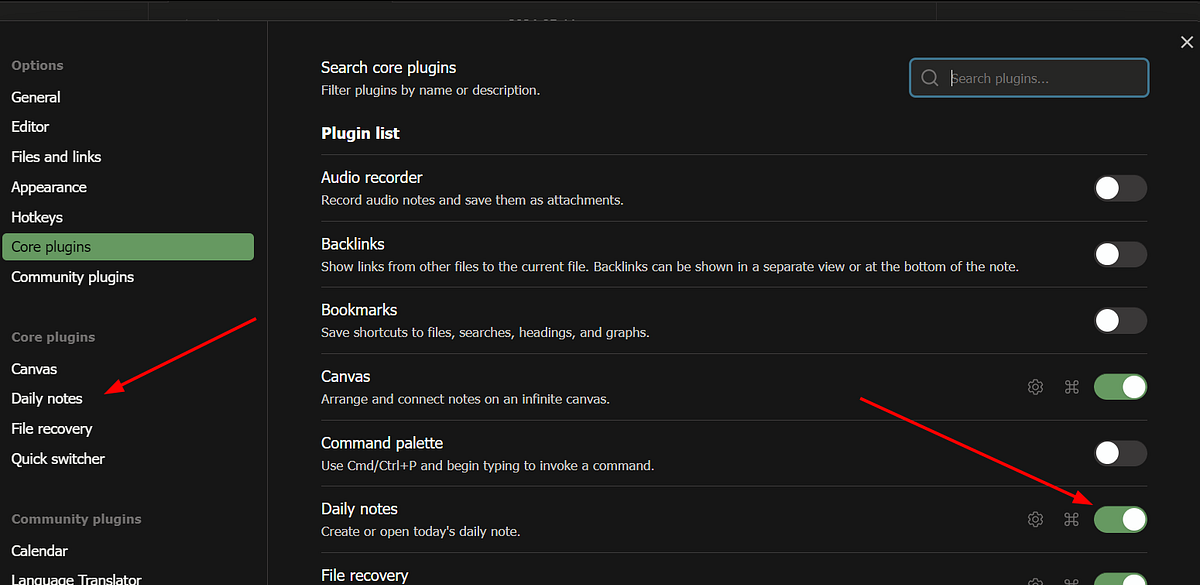Click 'Arrange and connect notes' description
Screen dimensions: 1200x585
pyautogui.click(x=465, y=399)
